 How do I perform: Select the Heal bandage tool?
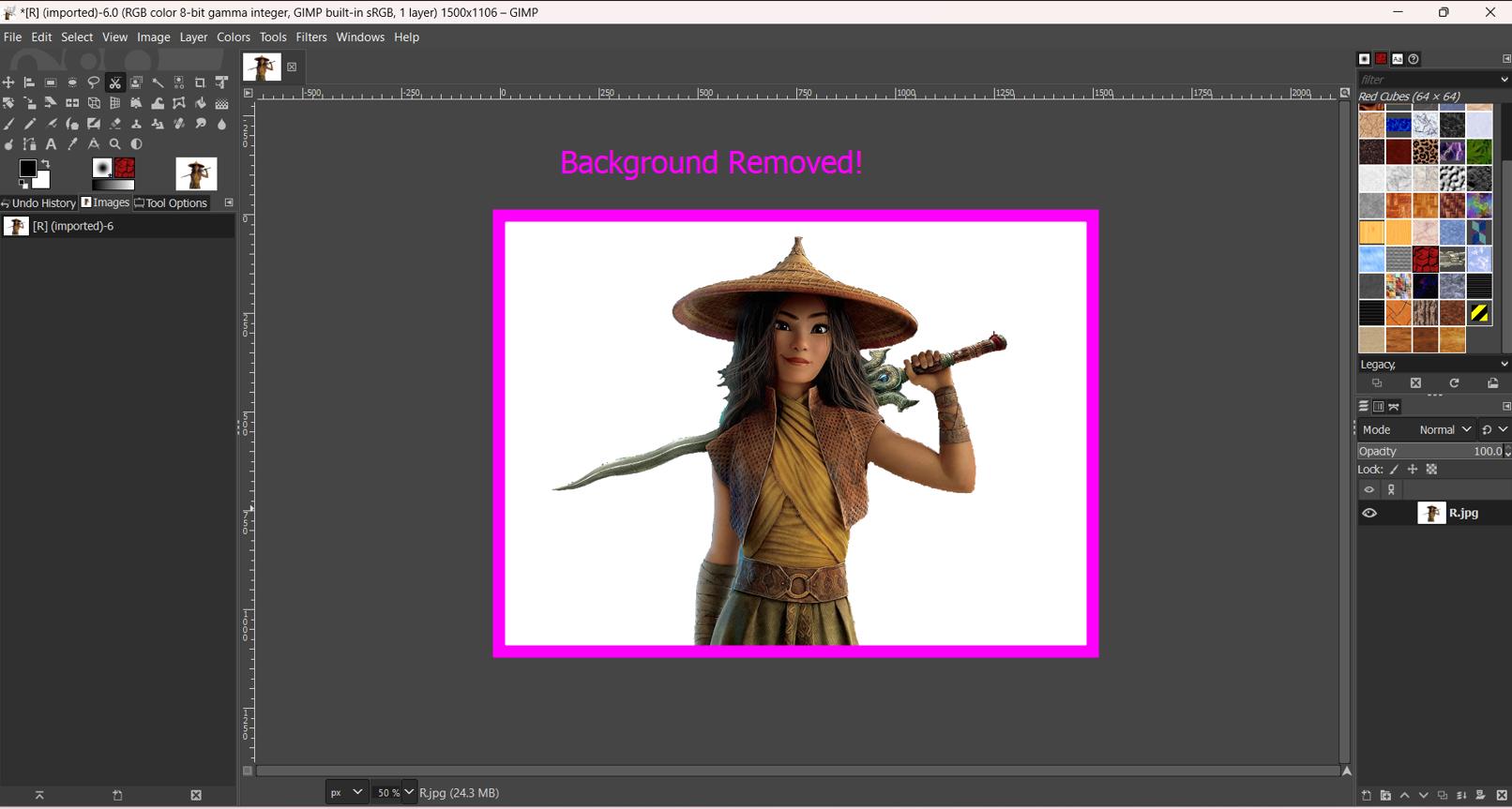pyautogui.click(x=179, y=124)
